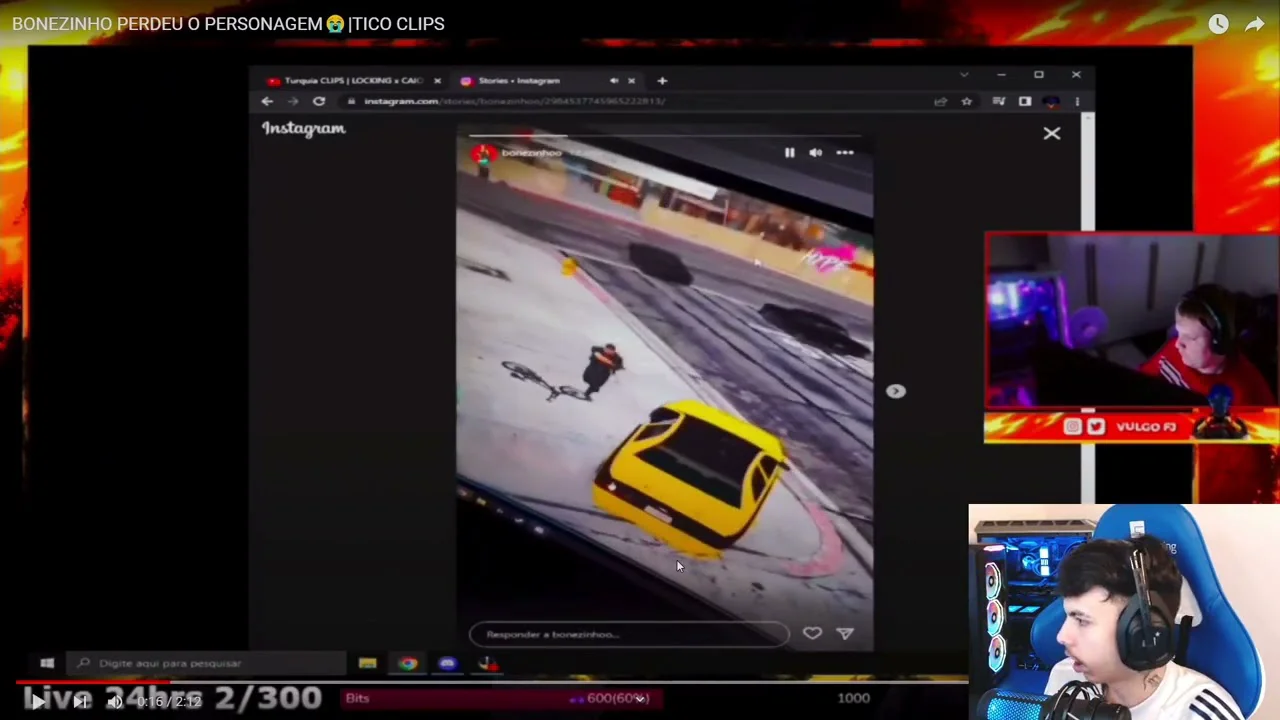The width and height of the screenshot is (1280, 720).
Task: Click the reply to bonezinhoo field
Action: [x=628, y=634]
